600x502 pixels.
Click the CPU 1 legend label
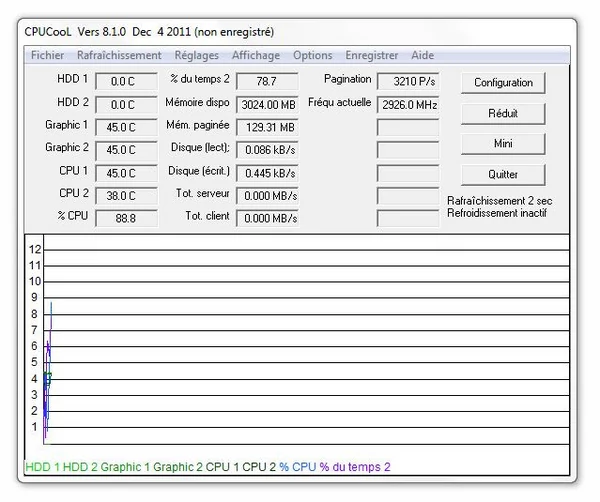pyautogui.click(x=222, y=467)
